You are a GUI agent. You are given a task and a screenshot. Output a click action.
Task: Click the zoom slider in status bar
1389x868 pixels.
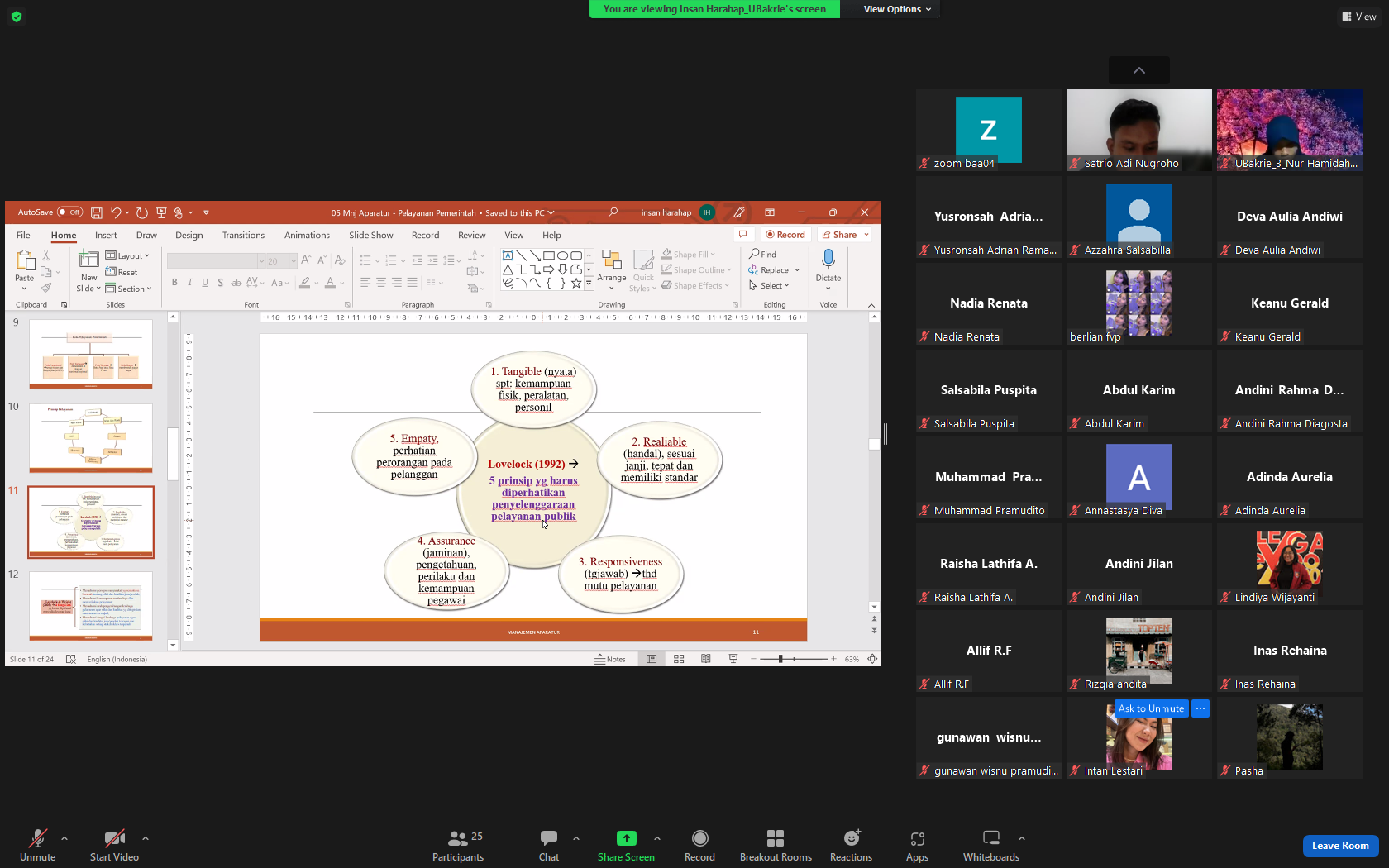pyautogui.click(x=780, y=659)
